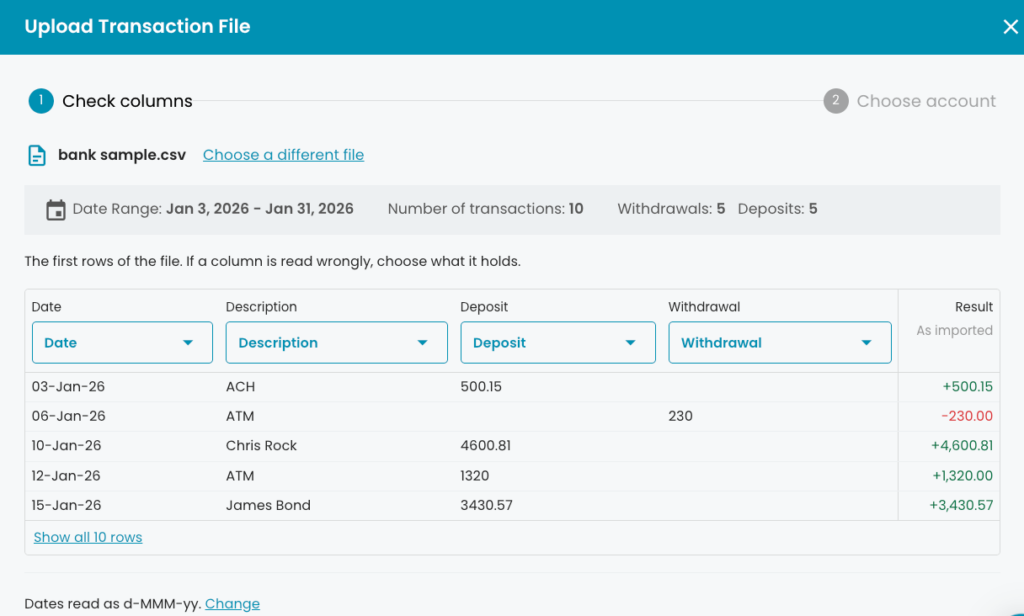
Task: Click the Deposit column header label
Action: click(x=484, y=307)
